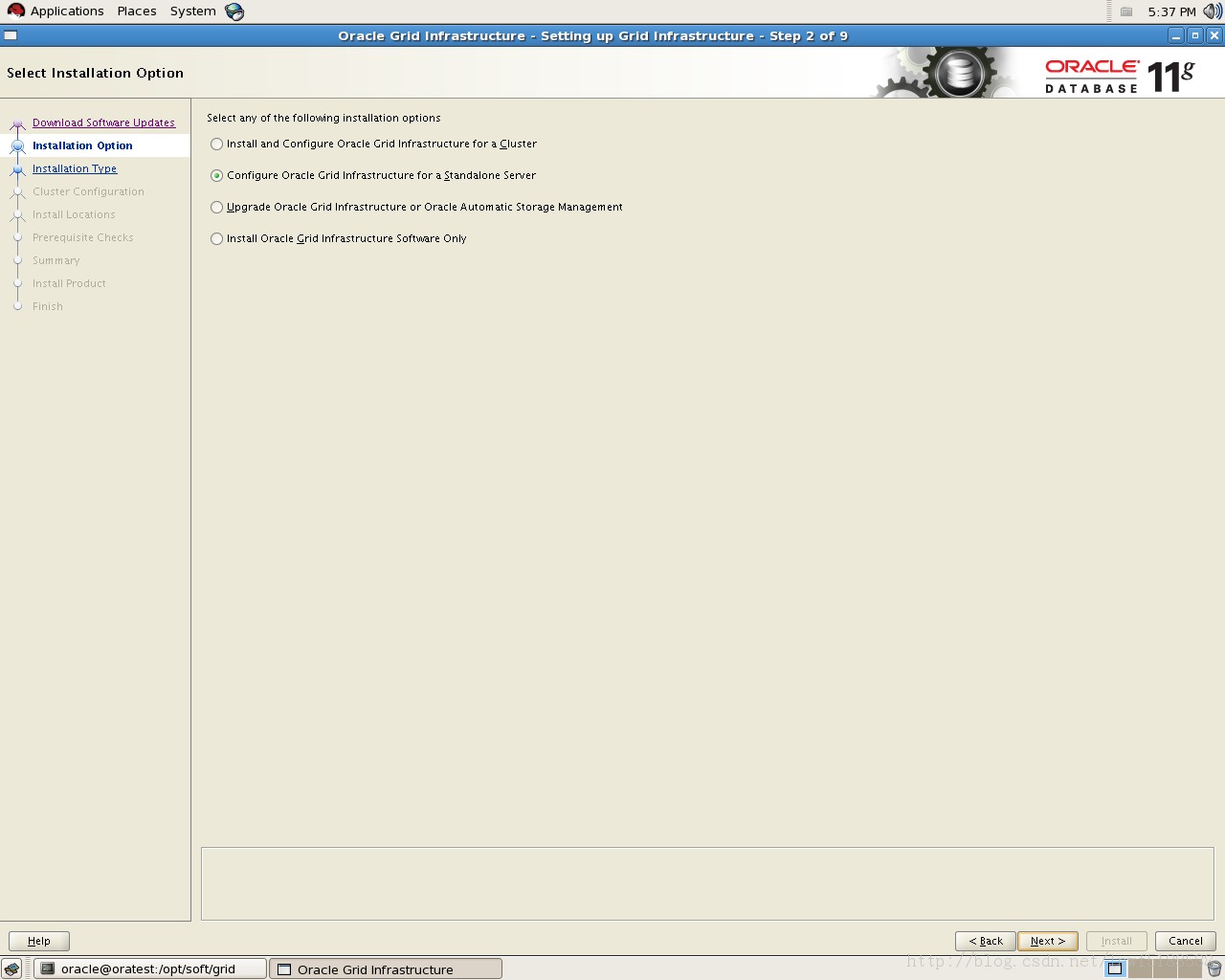
Task: Click the Help button
Action: coord(39,941)
